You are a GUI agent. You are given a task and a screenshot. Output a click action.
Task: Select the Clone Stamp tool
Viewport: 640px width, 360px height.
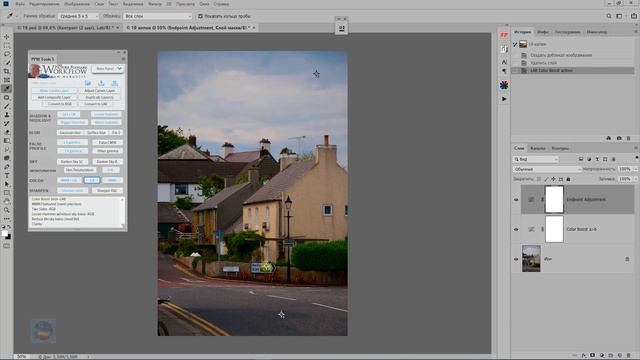[7, 115]
